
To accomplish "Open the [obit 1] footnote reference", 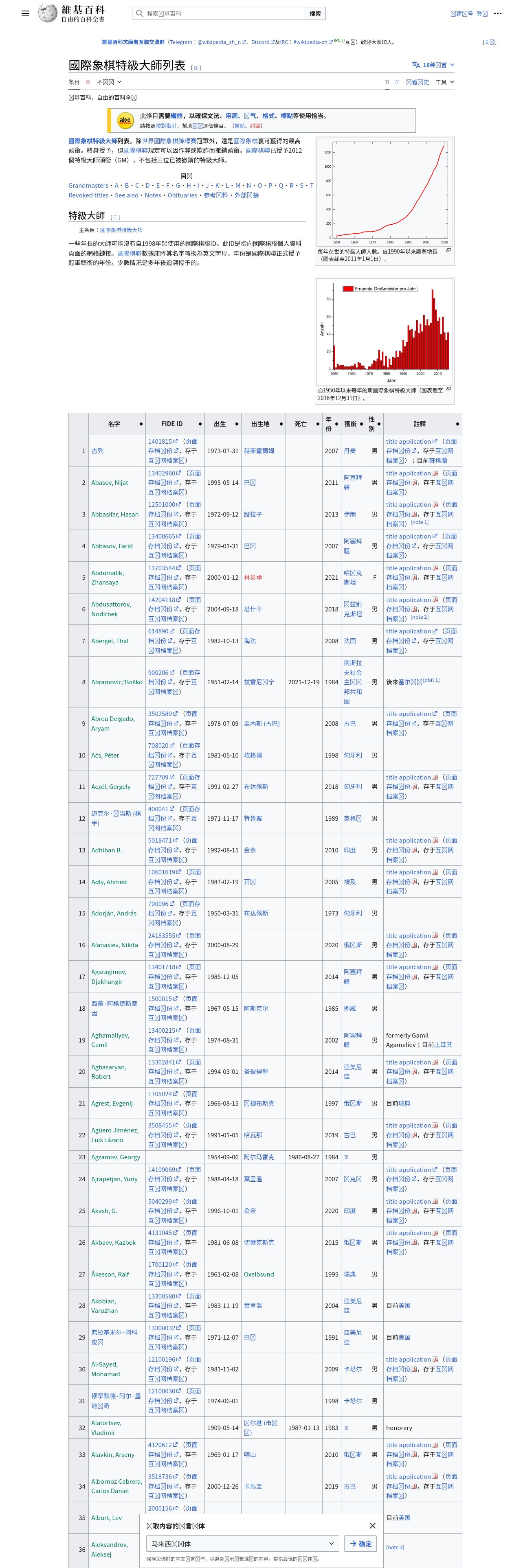I will tap(431, 680).
